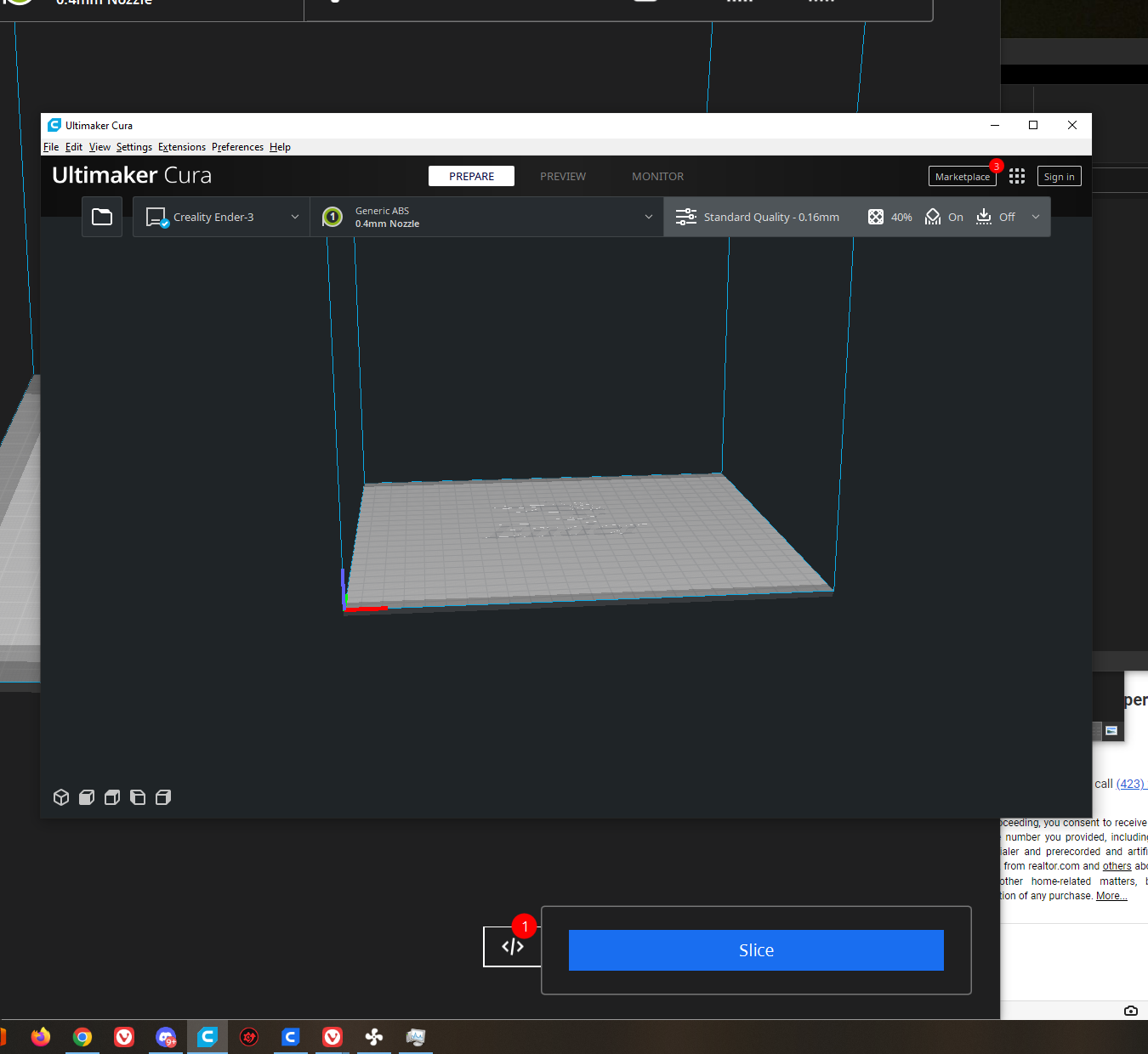
Task: Select the front view cube icon
Action: pos(87,797)
